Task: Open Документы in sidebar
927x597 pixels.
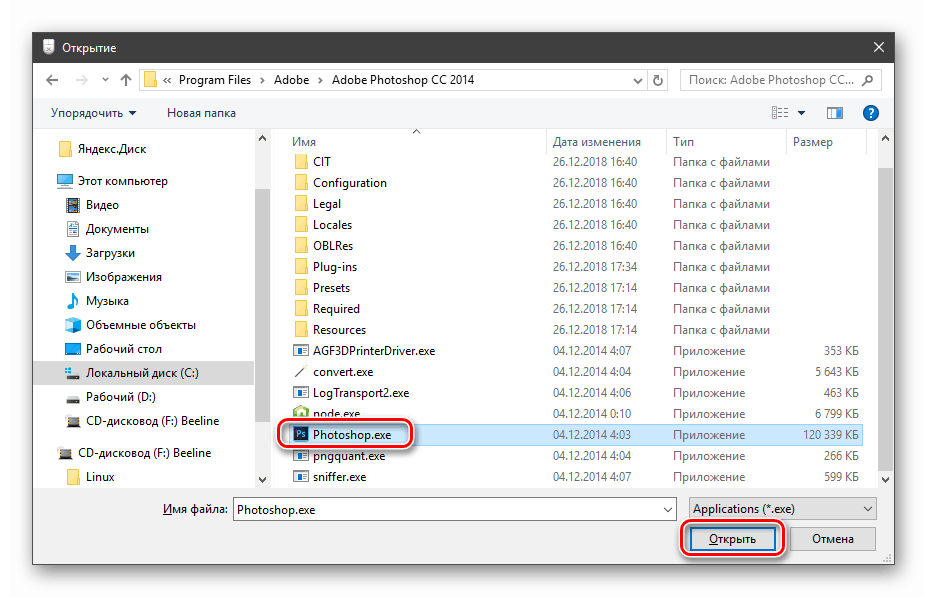Action: (x=107, y=229)
